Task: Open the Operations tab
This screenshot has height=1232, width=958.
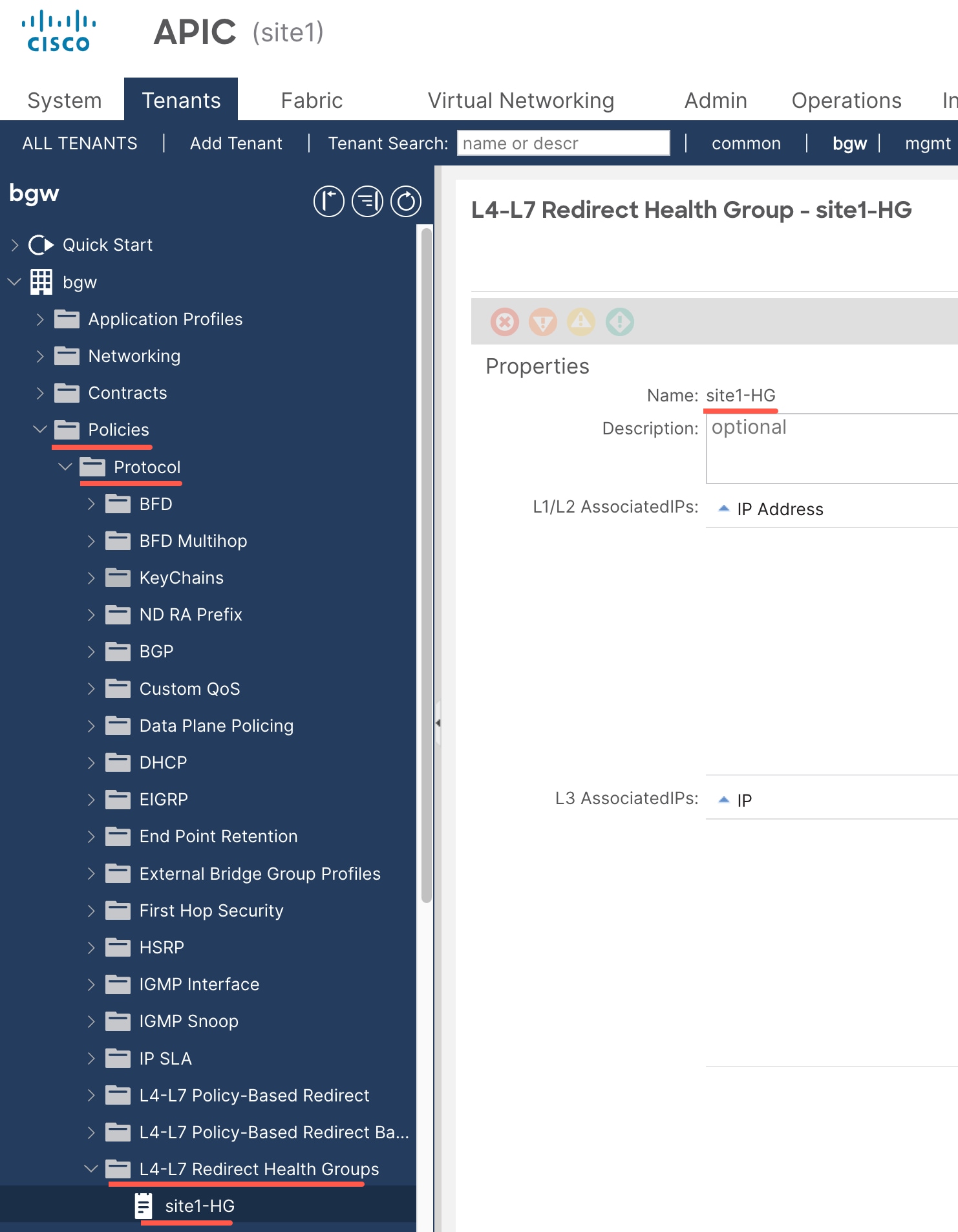Action: 846,100
